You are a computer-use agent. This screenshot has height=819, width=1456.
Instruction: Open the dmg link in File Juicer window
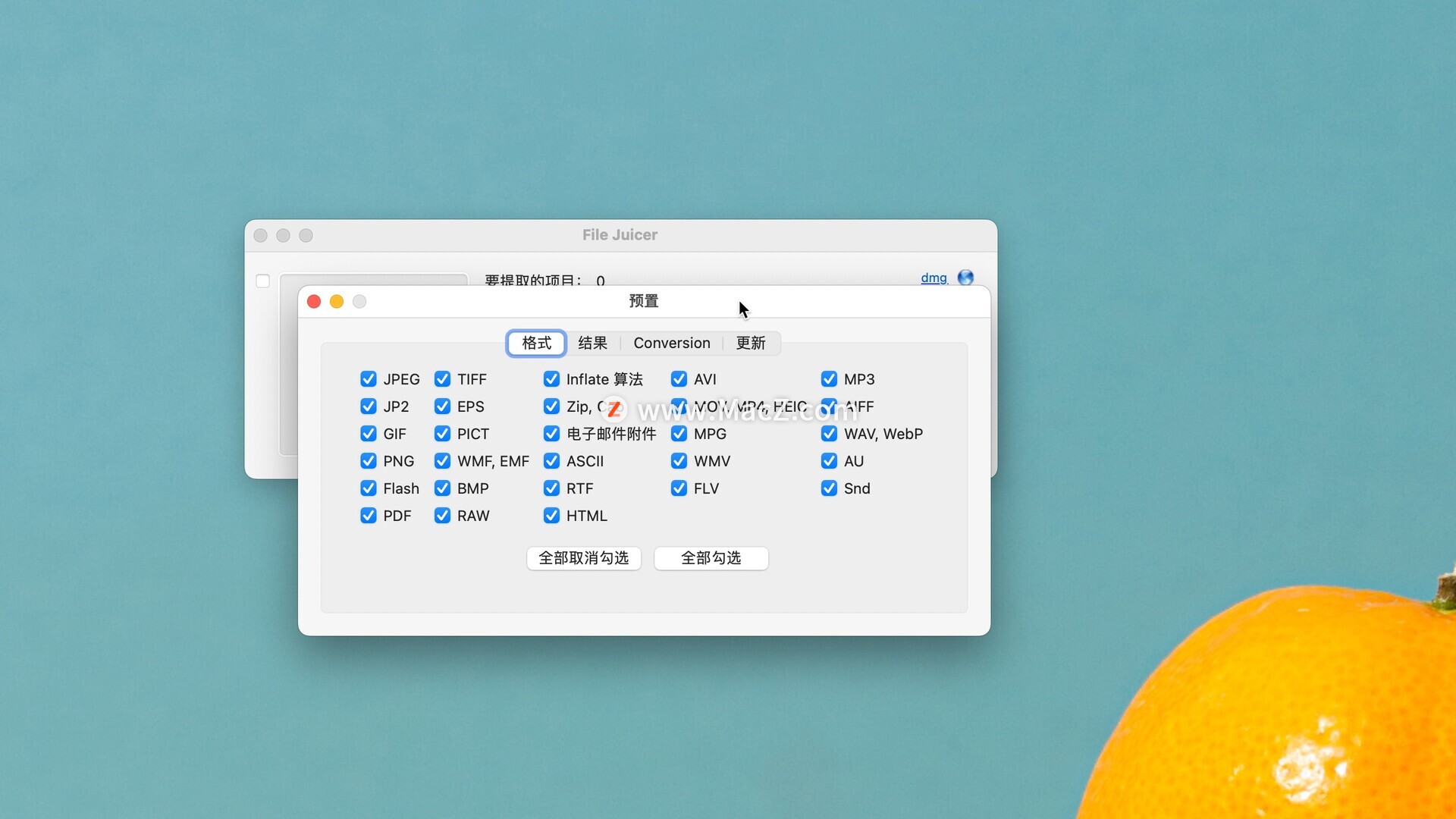pyautogui.click(x=934, y=278)
